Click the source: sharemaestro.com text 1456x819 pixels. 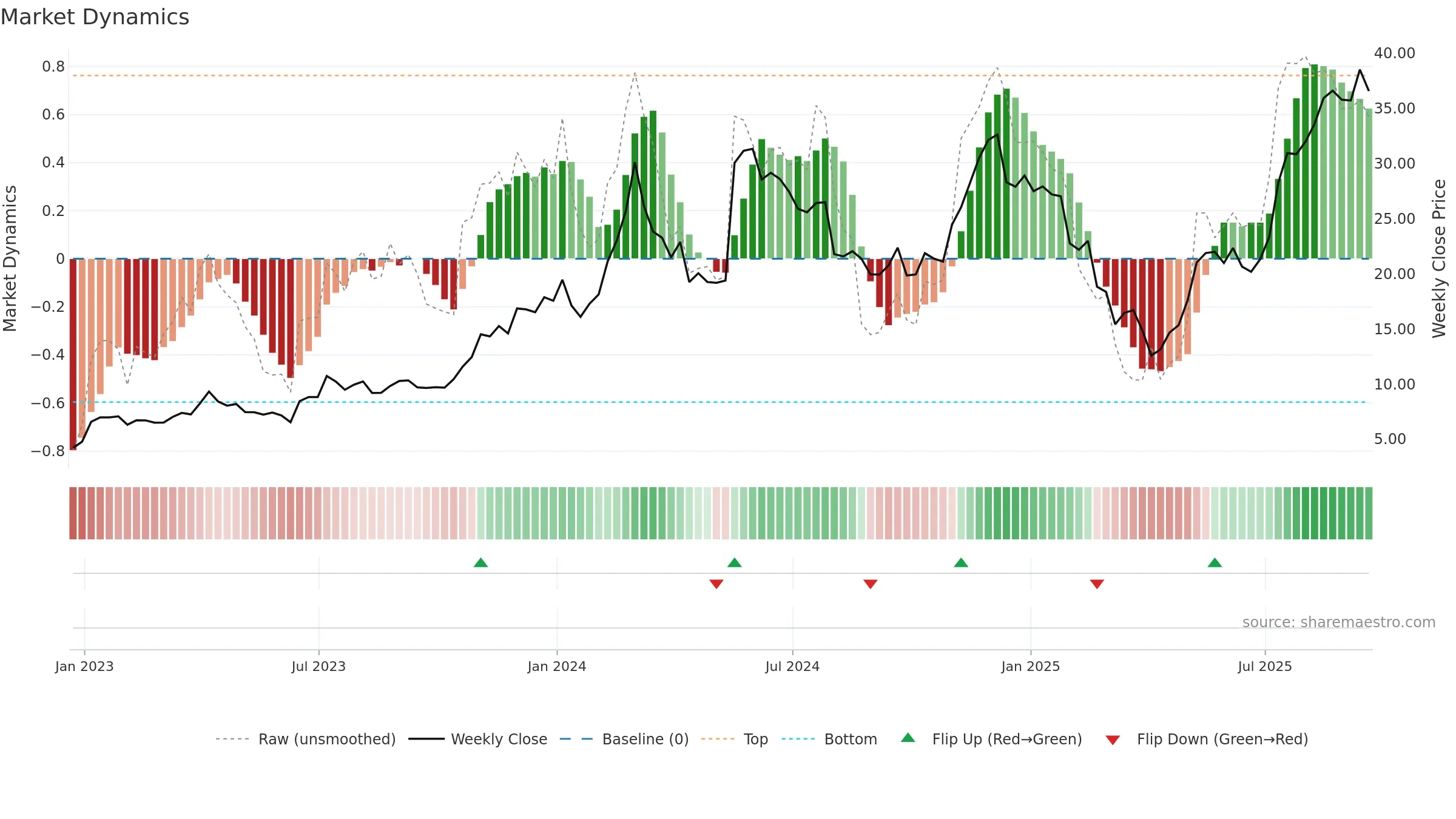1339,622
